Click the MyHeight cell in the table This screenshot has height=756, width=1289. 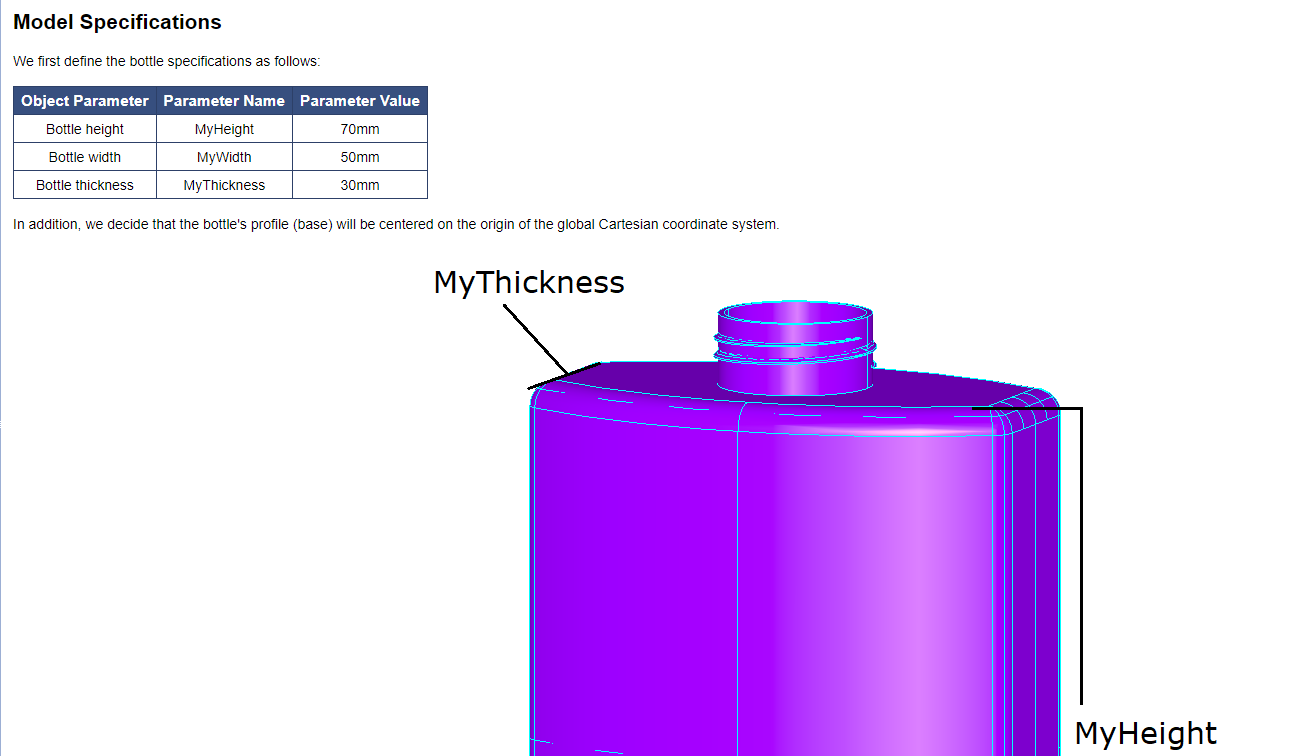point(224,129)
